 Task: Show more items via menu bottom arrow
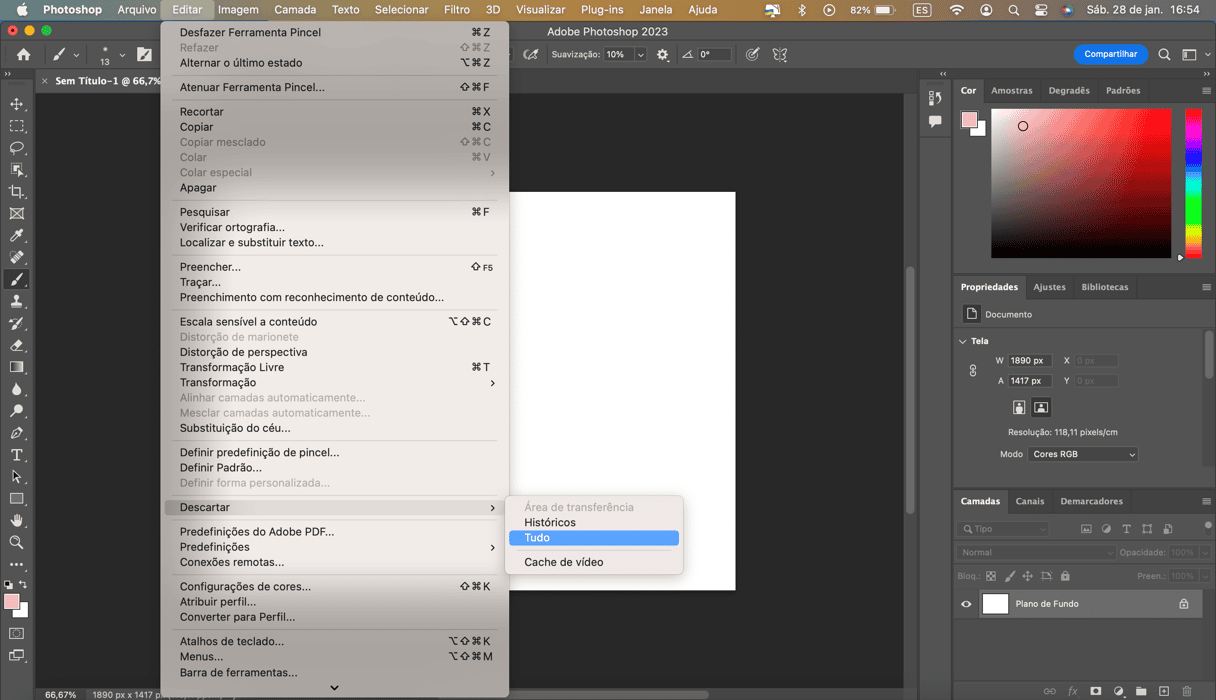click(334, 688)
